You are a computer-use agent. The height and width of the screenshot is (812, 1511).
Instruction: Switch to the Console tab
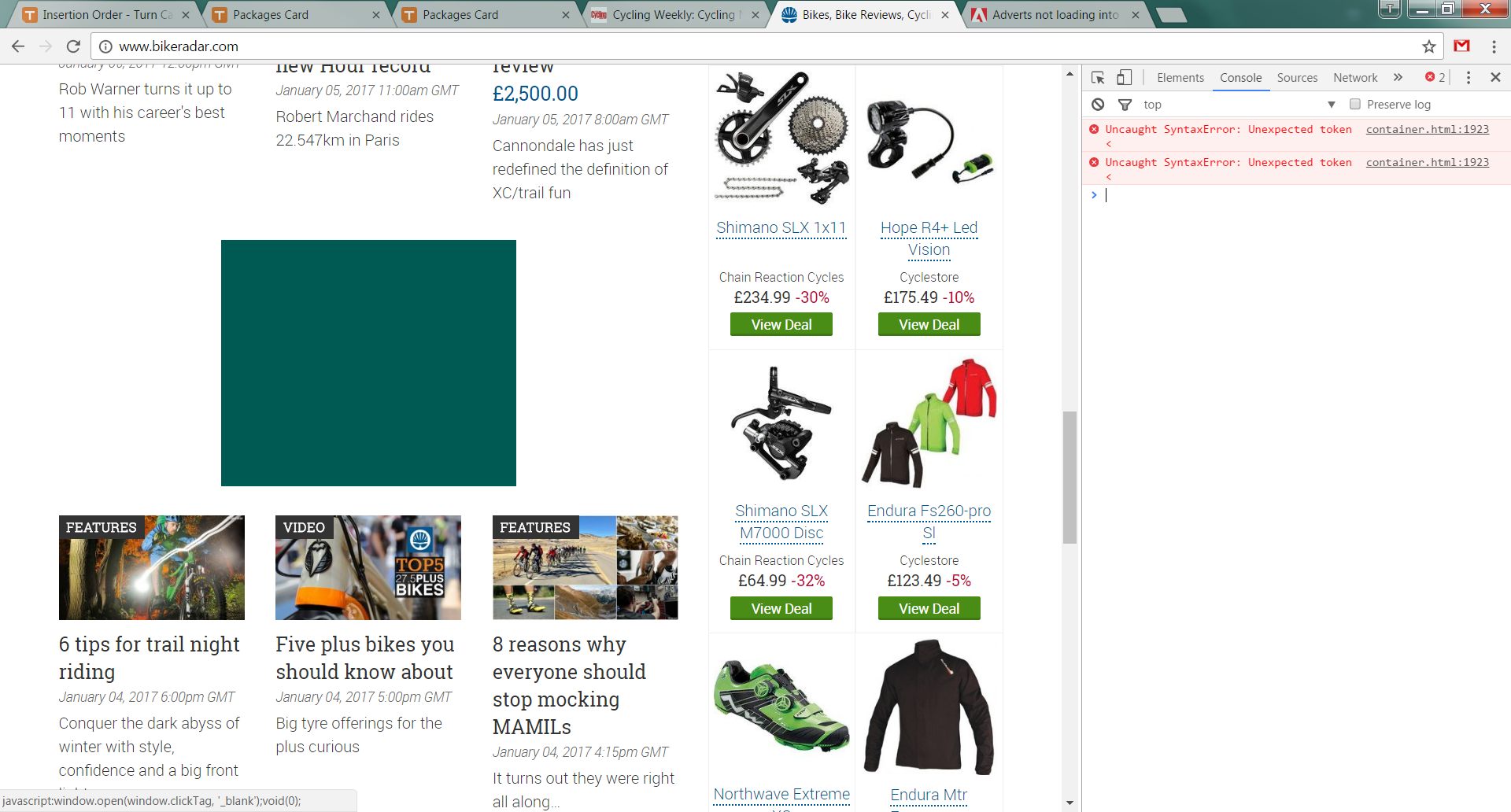pyautogui.click(x=1241, y=77)
